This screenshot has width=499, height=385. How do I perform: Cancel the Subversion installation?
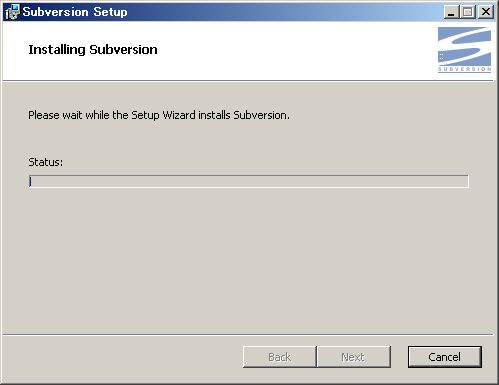click(445, 357)
